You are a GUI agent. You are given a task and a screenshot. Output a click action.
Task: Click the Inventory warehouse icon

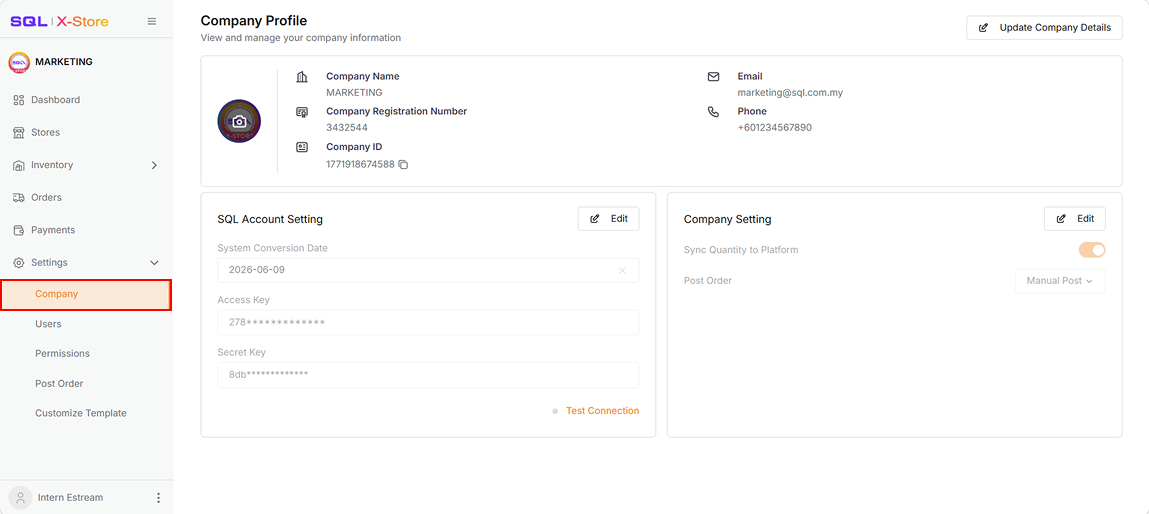click(x=19, y=166)
